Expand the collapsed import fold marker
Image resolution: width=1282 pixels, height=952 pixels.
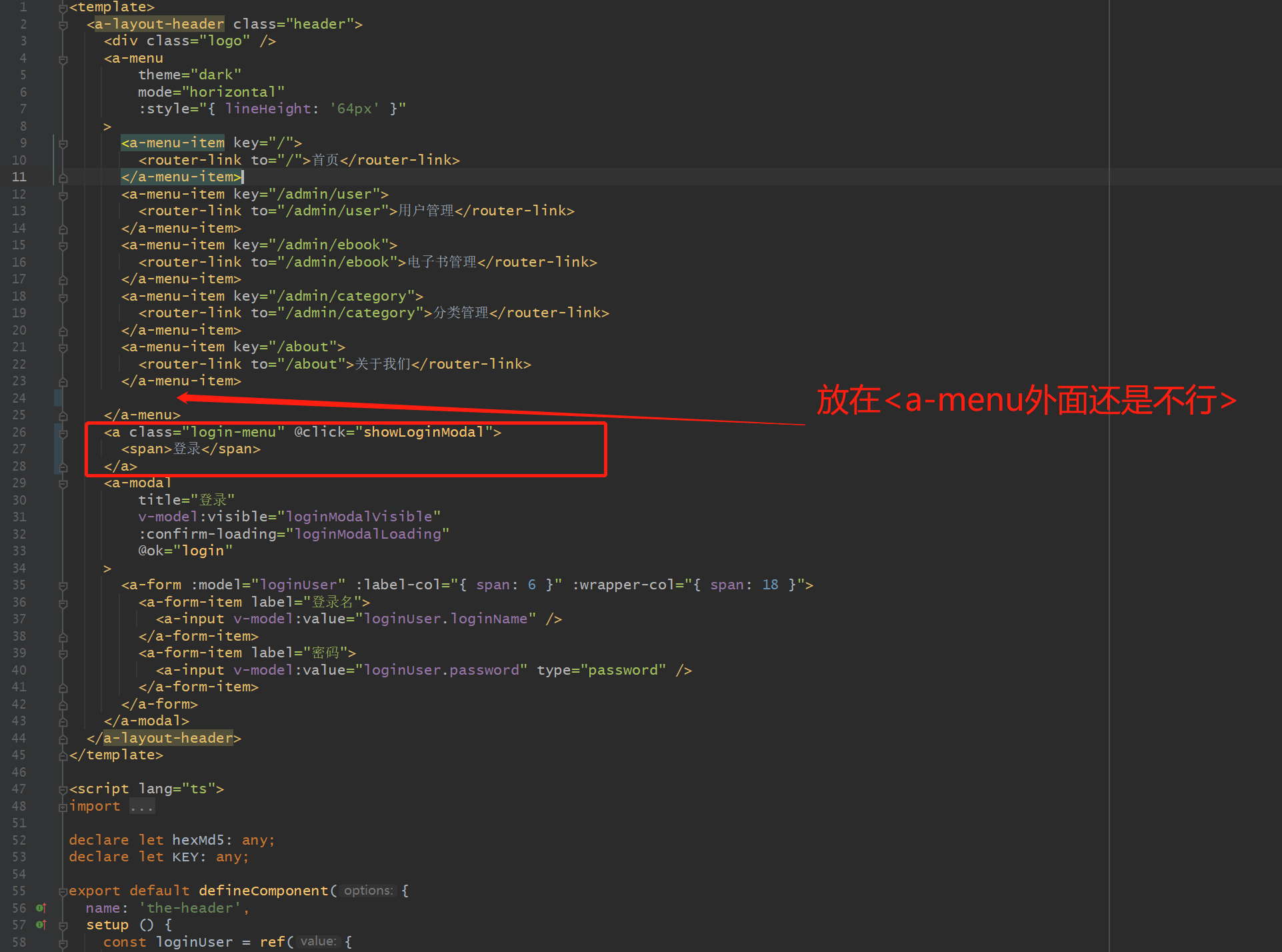[63, 807]
